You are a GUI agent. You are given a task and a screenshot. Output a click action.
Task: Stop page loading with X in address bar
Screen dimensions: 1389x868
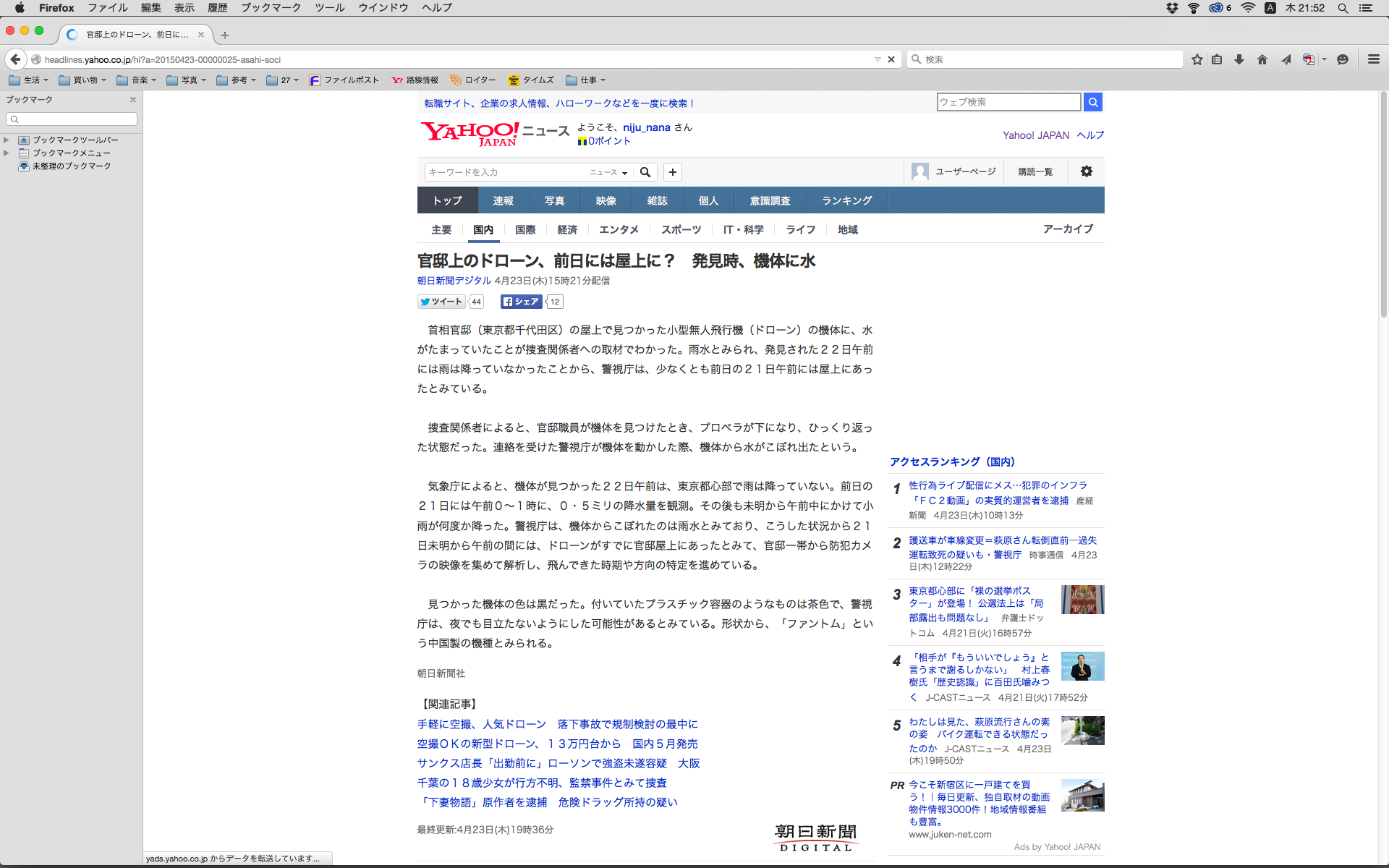pos(891,59)
